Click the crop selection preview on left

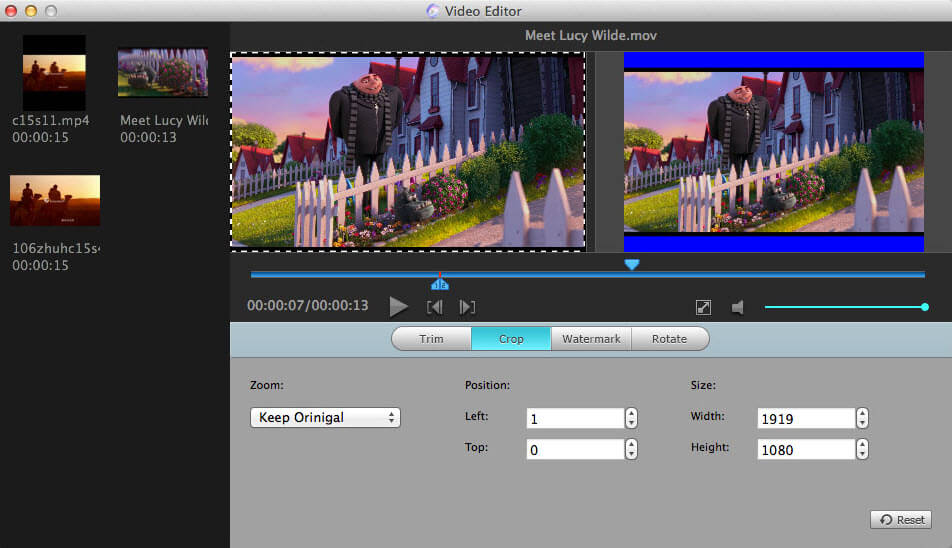point(408,152)
